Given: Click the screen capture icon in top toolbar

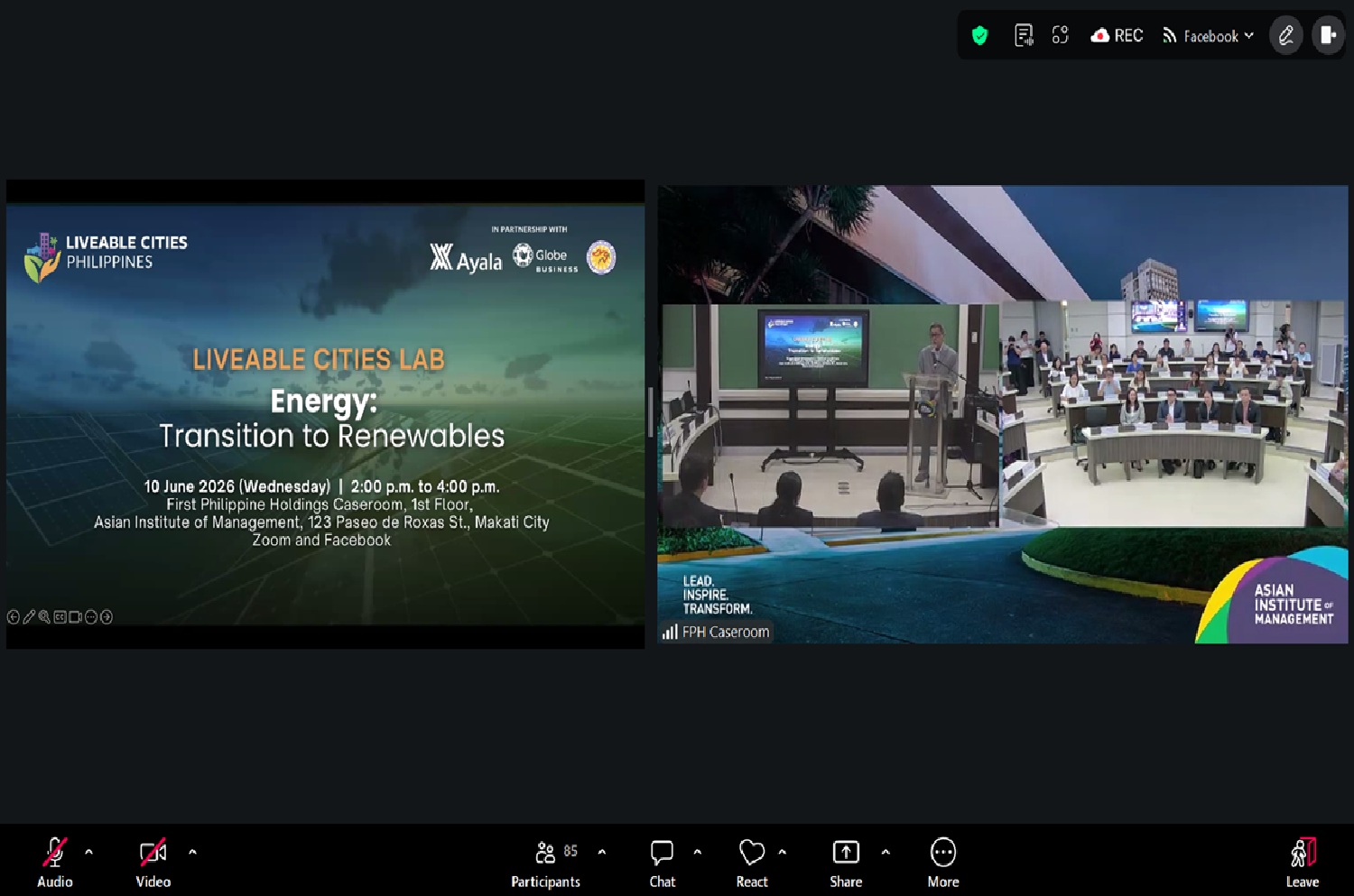Looking at the screenshot, I should 1061,36.
